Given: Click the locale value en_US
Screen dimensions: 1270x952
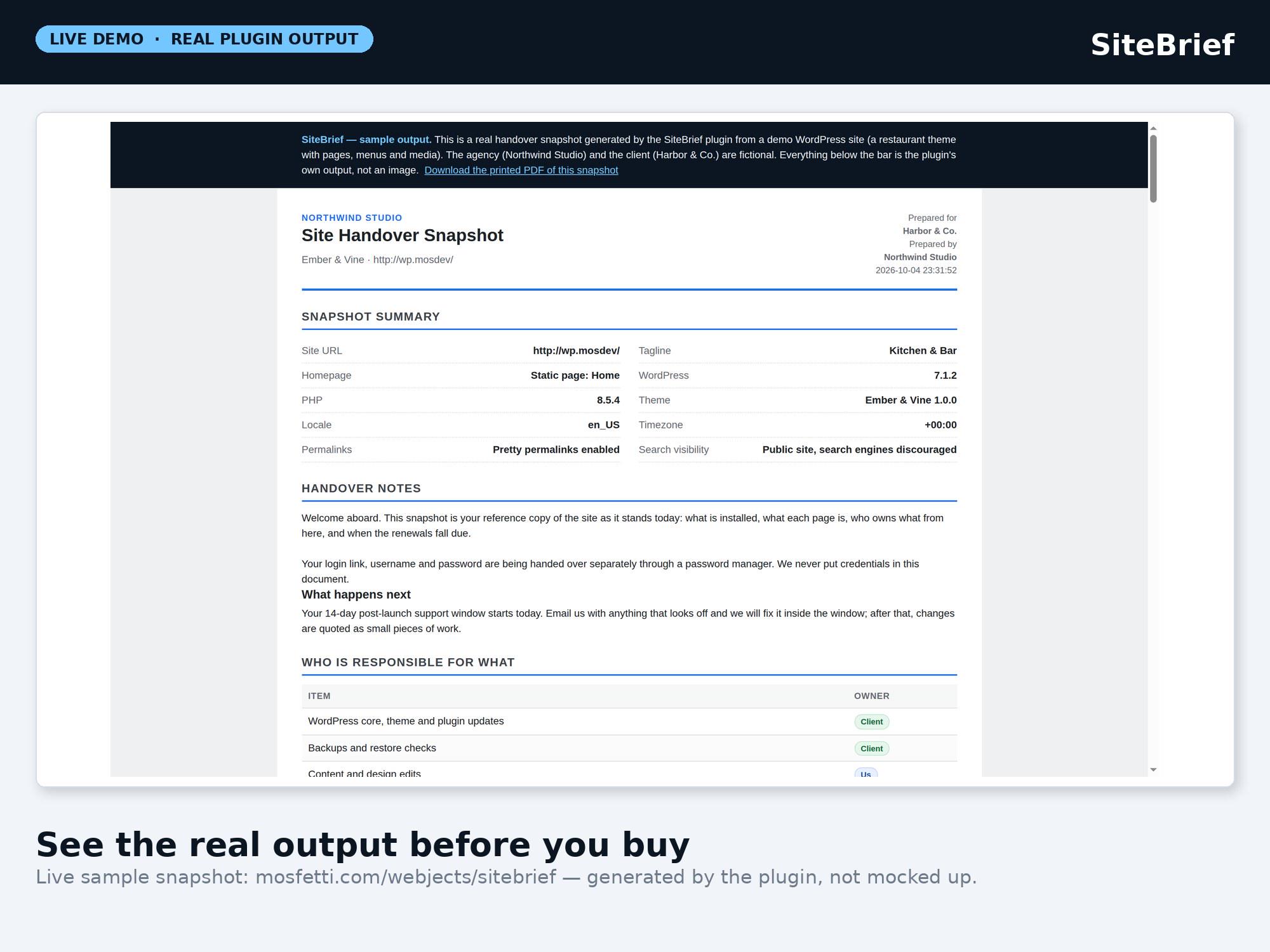Looking at the screenshot, I should pos(603,425).
